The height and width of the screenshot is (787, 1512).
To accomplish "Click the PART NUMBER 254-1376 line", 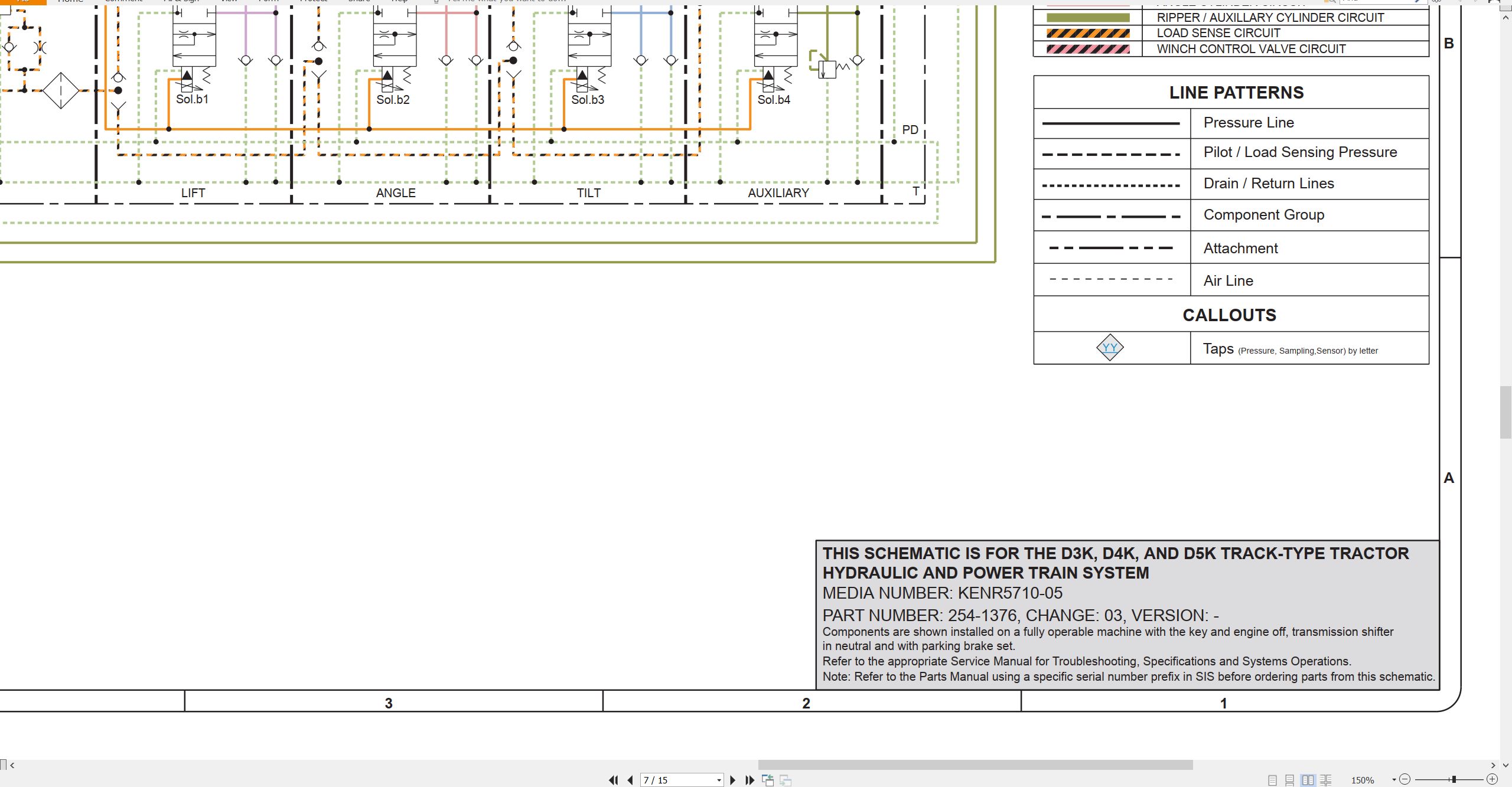I will pos(1020,616).
